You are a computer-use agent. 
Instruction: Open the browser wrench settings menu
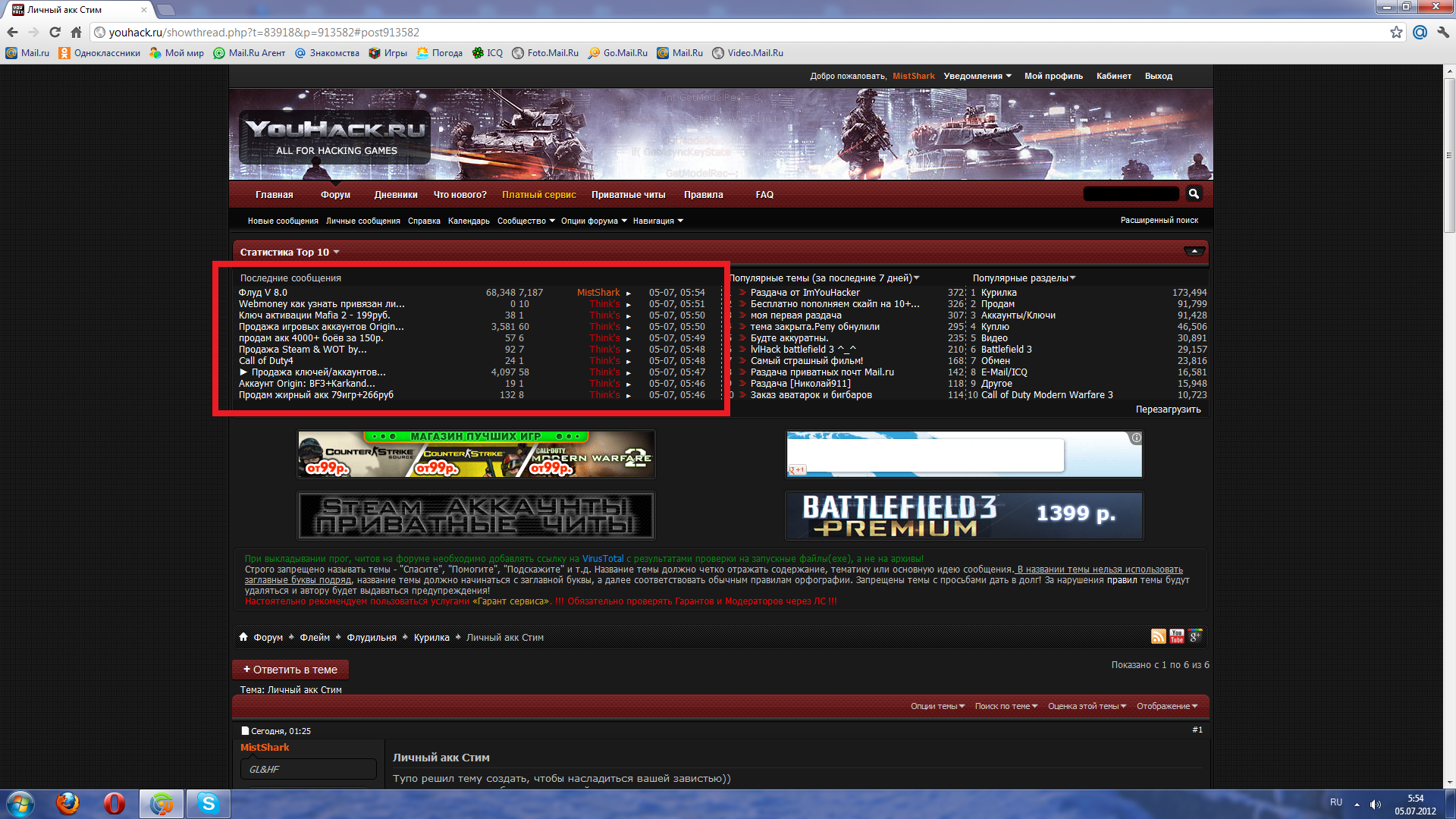tap(1443, 33)
